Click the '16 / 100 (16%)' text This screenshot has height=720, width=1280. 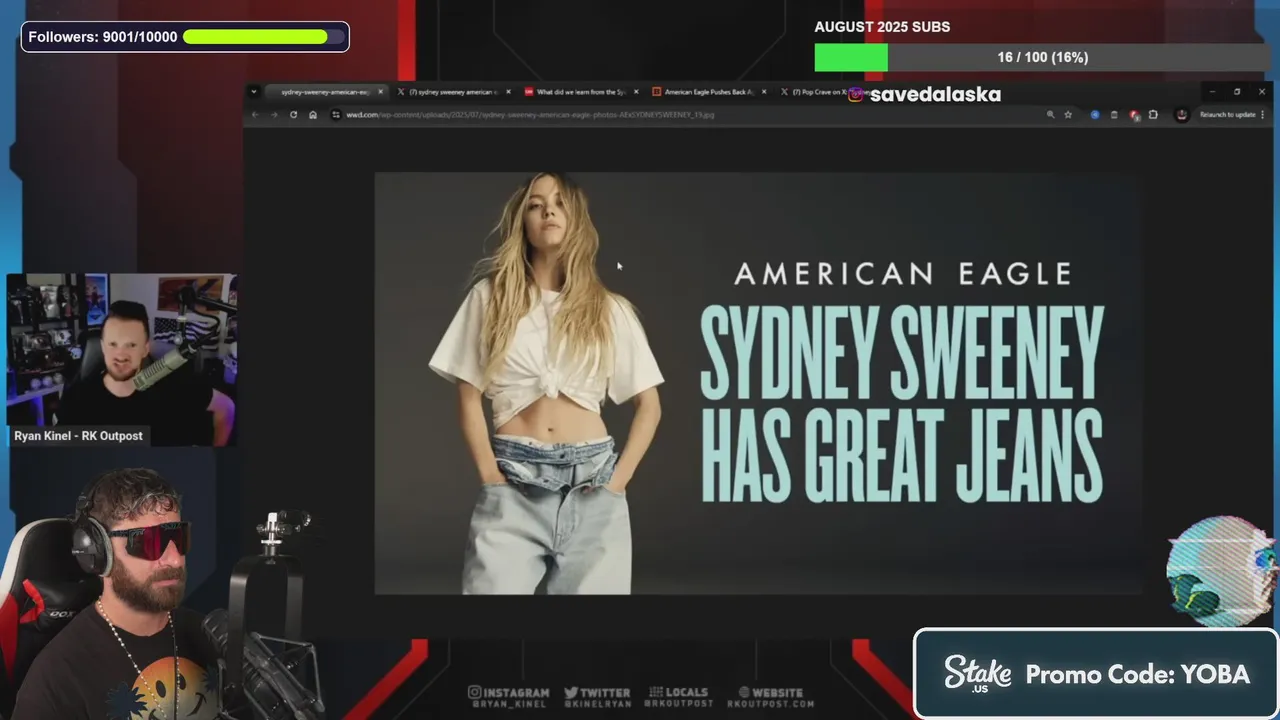click(x=1042, y=57)
